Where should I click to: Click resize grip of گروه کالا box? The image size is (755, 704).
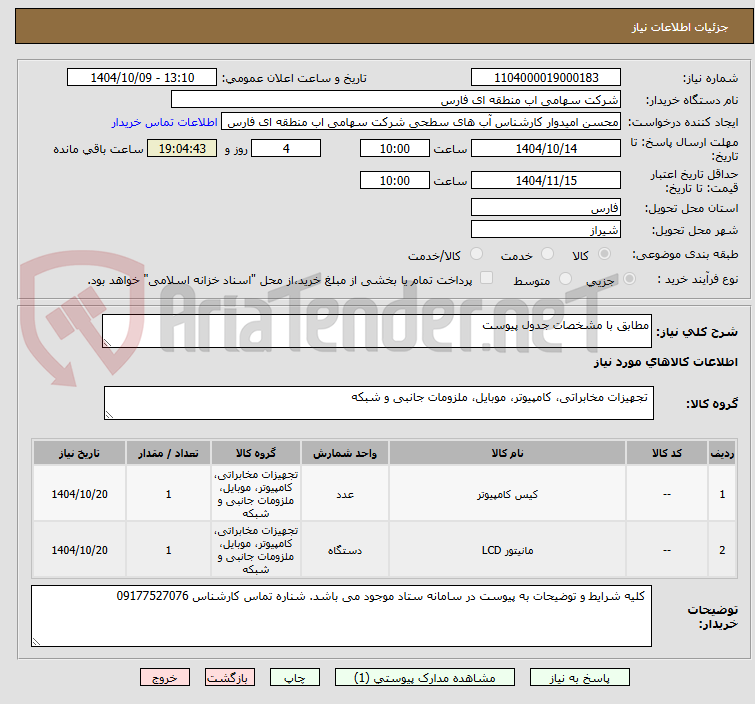click(x=109, y=415)
